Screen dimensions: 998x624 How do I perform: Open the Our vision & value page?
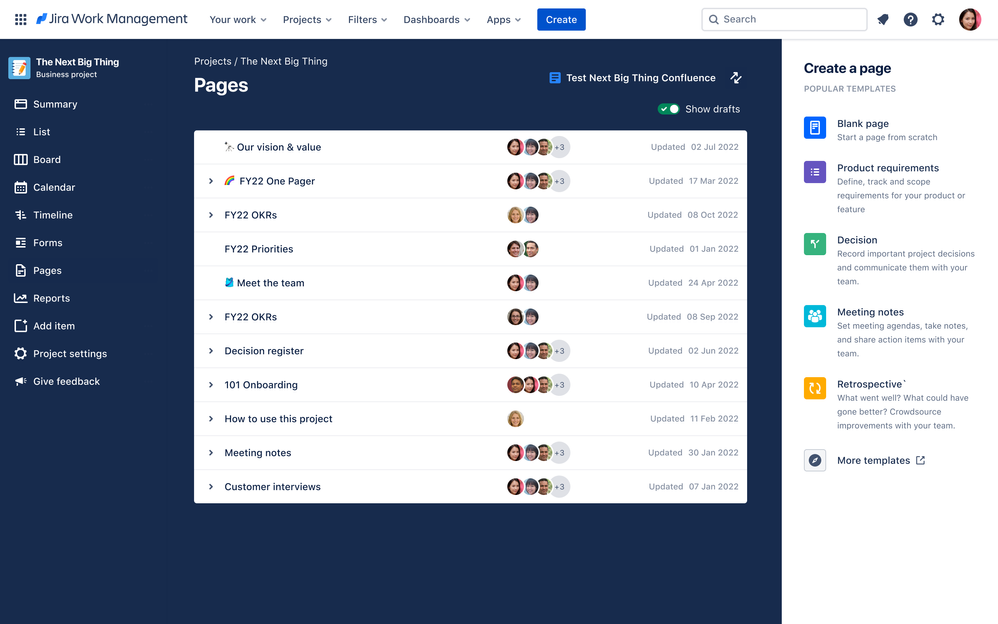pyautogui.click(x=279, y=147)
